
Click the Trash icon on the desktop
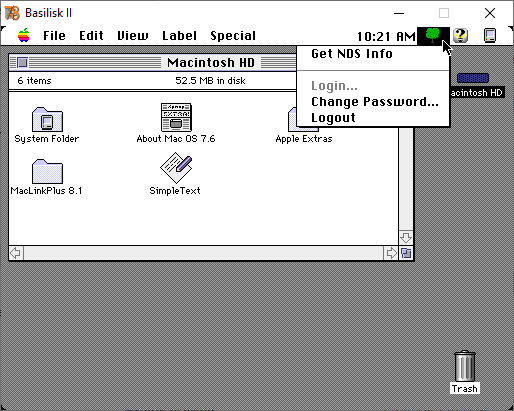465,366
